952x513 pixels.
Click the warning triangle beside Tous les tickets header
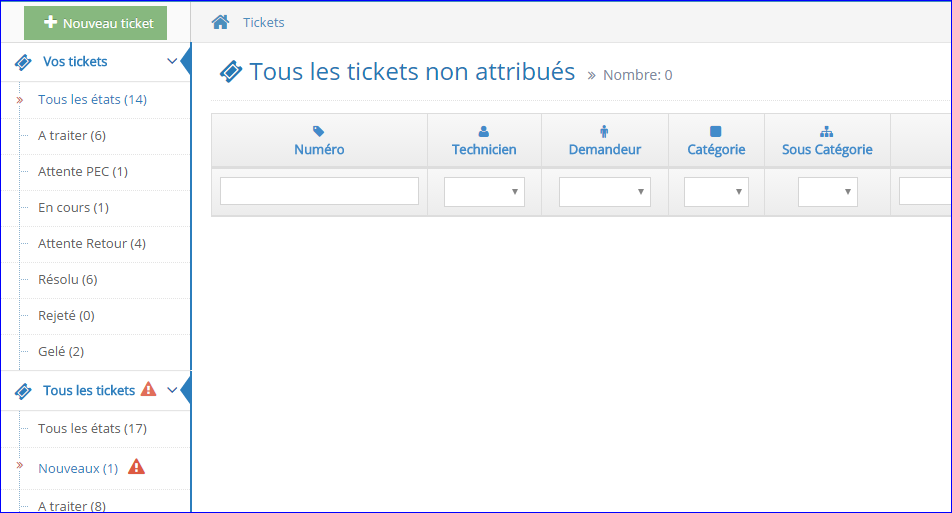pos(149,390)
